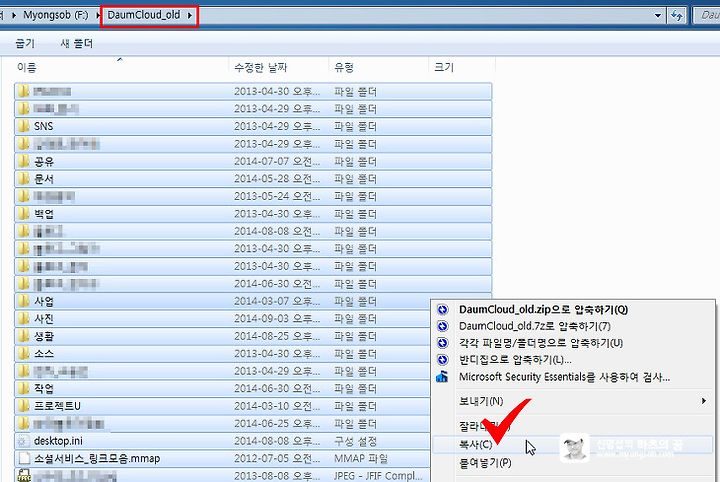This screenshot has width=720, height=482.
Task: Select the 사진 folder name
Action: pyautogui.click(x=44, y=319)
